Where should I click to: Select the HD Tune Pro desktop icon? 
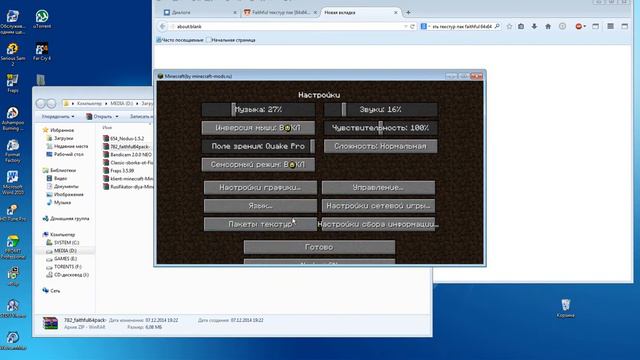tap(13, 213)
